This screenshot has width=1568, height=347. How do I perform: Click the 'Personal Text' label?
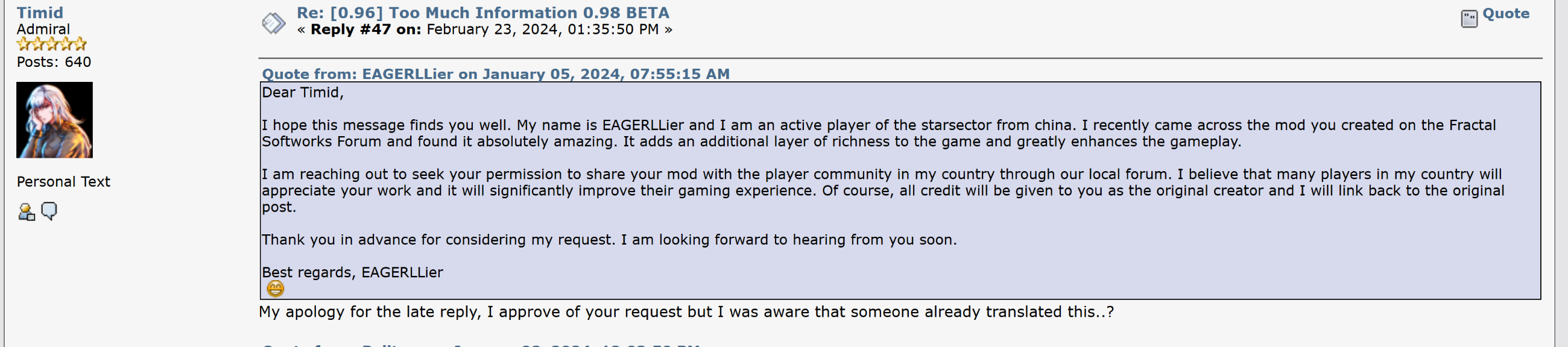(63, 182)
